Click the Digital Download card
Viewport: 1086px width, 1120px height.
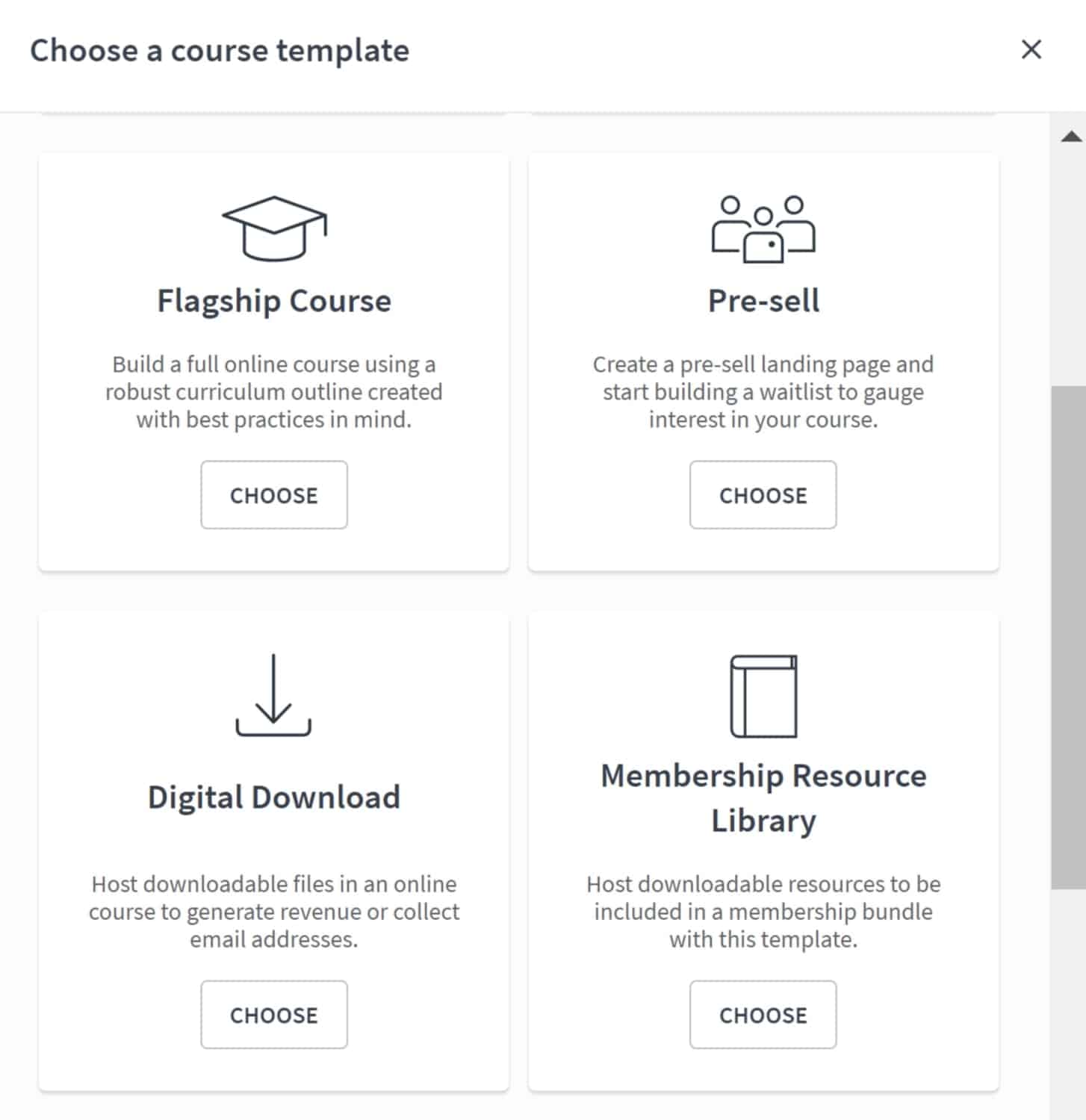(x=273, y=851)
